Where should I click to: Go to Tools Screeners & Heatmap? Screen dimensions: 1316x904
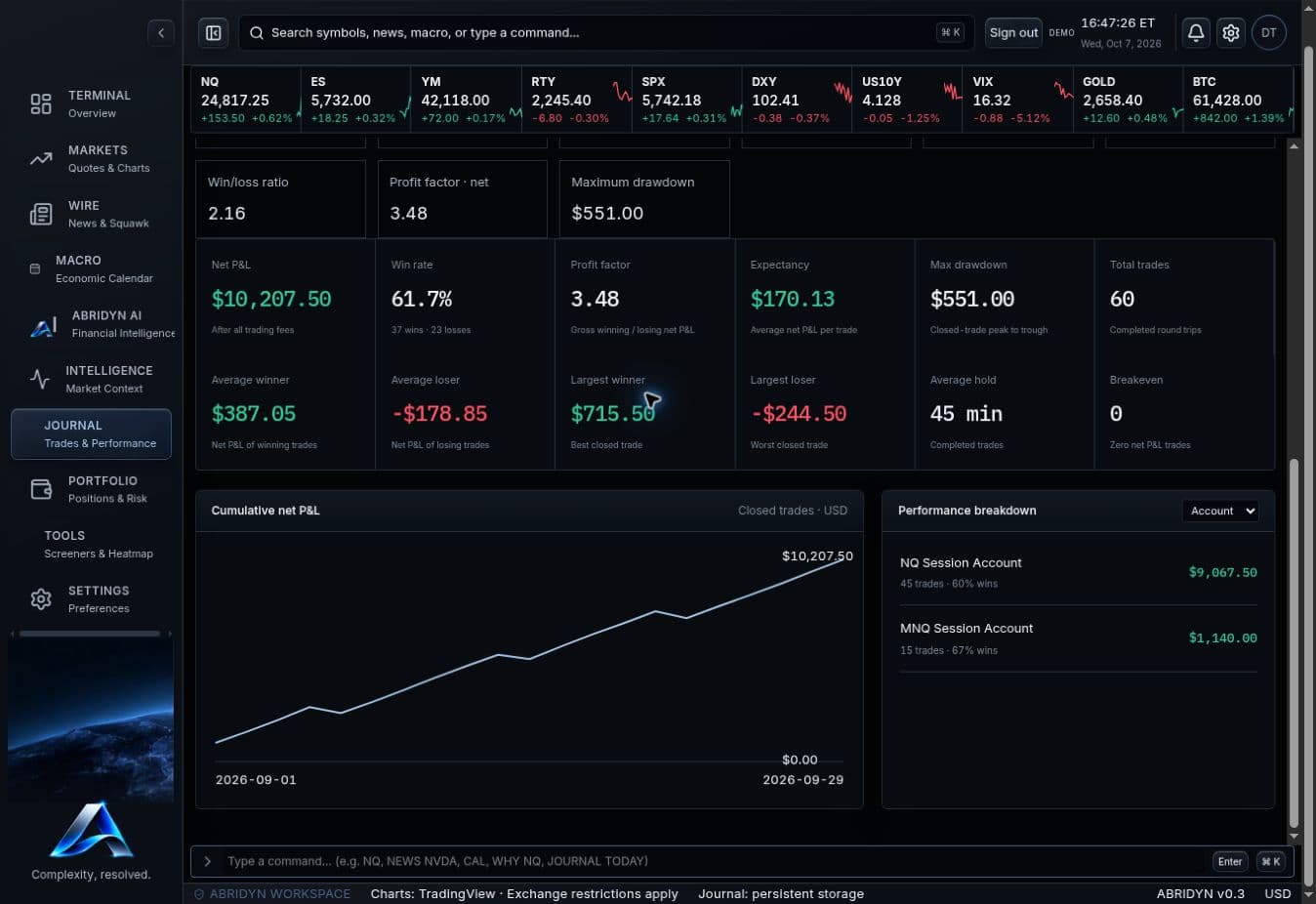91,545
